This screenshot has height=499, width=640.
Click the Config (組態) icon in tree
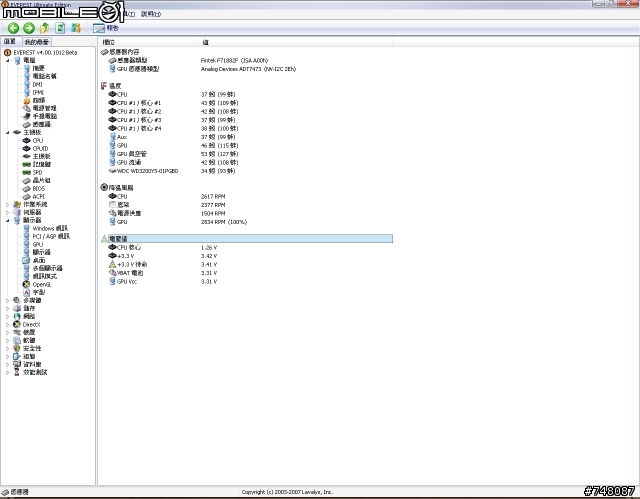click(17, 356)
